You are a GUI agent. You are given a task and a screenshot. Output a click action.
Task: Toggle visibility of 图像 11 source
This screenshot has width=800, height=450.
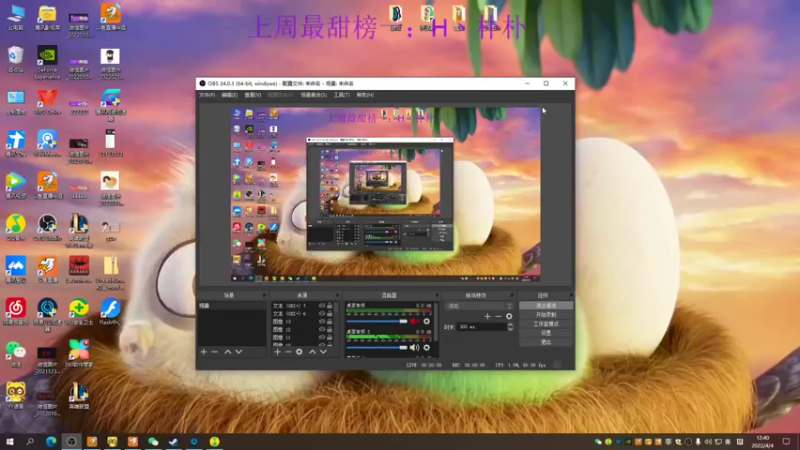pos(322,337)
